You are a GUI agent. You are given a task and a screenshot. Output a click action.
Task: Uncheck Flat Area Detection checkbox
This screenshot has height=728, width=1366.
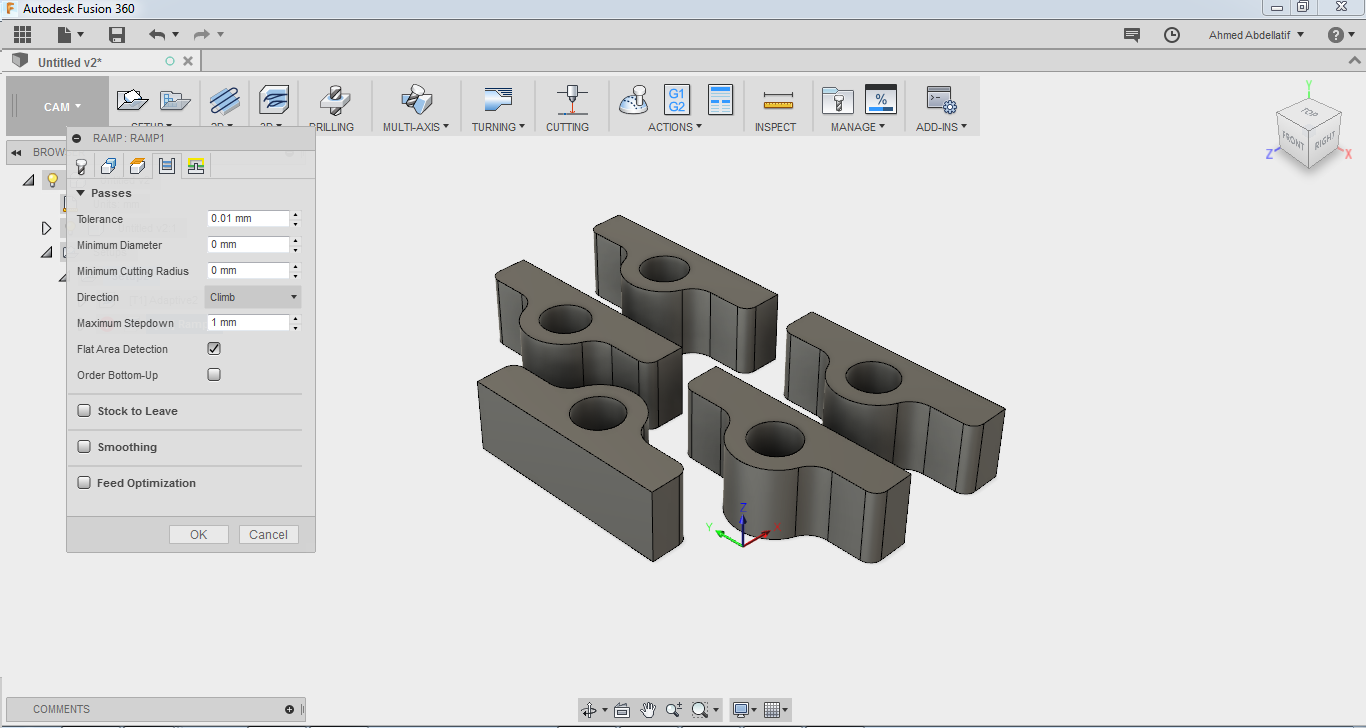point(214,349)
